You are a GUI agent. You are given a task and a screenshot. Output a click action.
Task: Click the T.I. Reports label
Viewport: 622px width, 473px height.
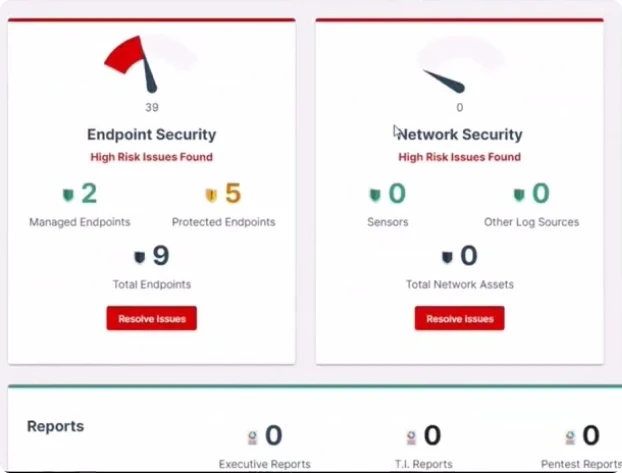click(x=424, y=464)
